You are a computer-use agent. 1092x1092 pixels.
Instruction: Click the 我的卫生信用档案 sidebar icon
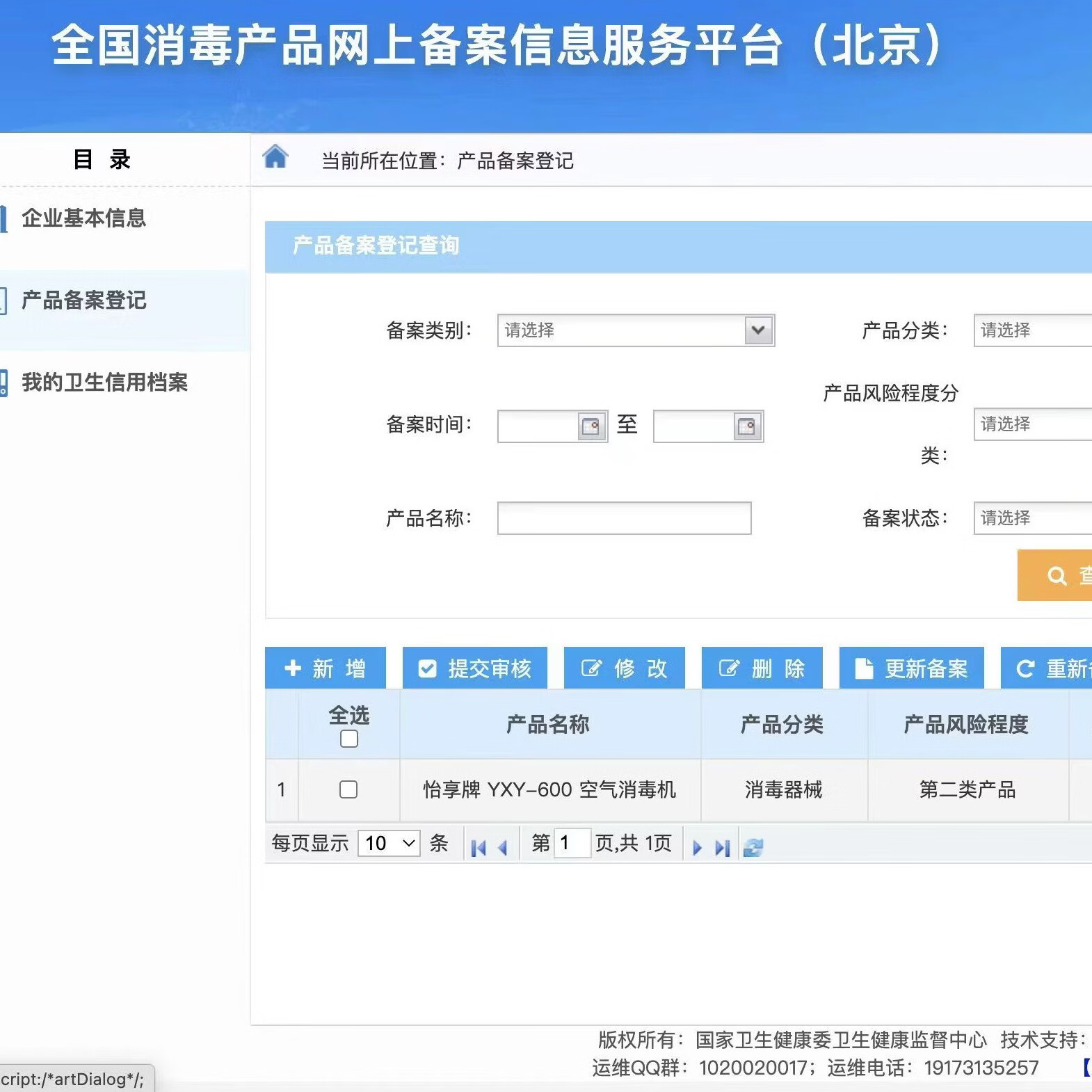pos(3,383)
